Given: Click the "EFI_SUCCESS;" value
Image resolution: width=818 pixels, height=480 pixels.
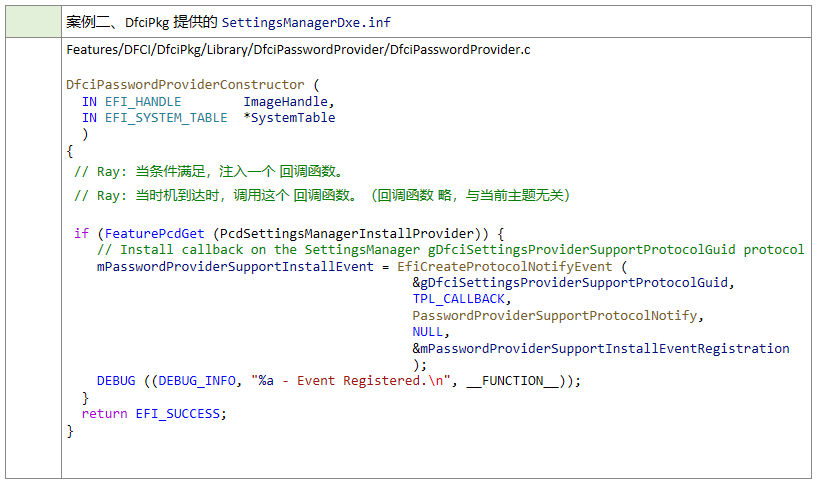Looking at the screenshot, I should tap(181, 414).
